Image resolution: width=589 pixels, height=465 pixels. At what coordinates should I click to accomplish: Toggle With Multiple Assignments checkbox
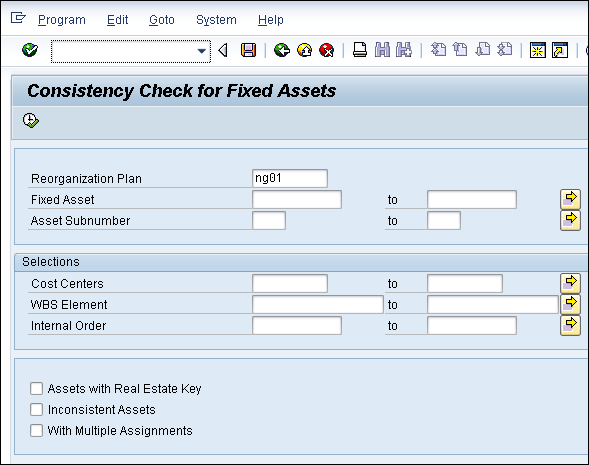coord(36,430)
